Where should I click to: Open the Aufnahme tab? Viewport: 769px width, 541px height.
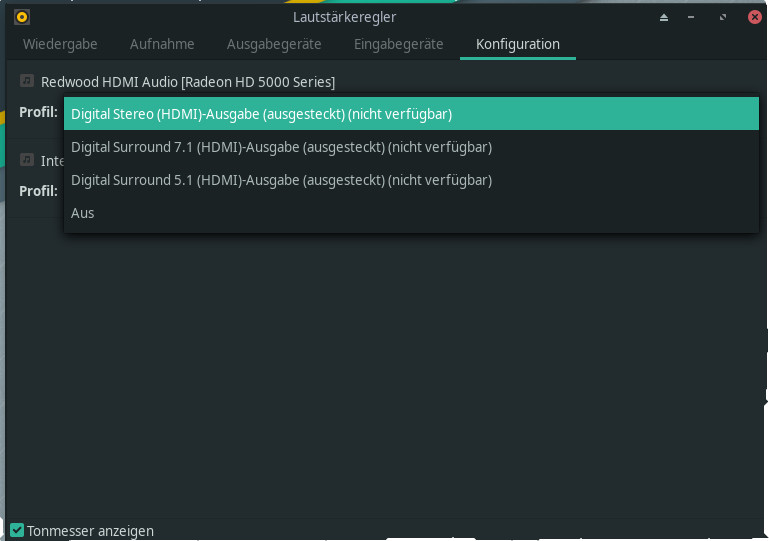[x=162, y=44]
